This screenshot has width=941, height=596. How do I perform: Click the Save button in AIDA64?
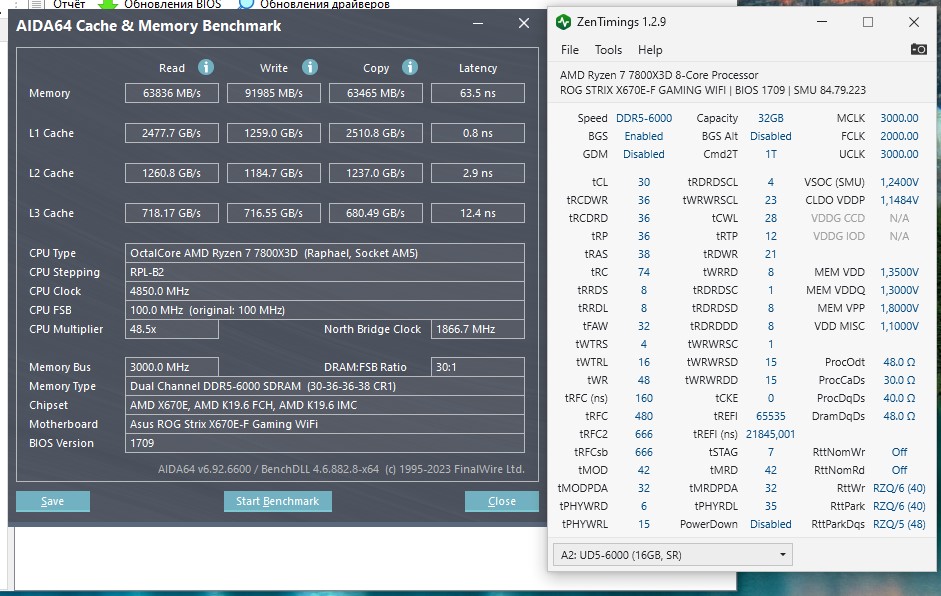[x=53, y=501]
